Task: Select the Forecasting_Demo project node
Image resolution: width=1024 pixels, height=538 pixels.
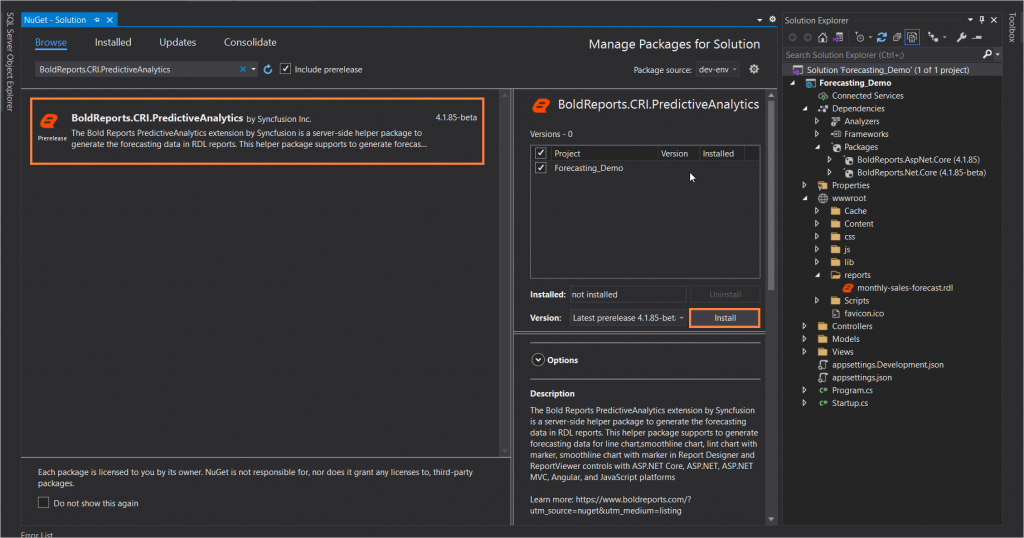Action: [855, 83]
